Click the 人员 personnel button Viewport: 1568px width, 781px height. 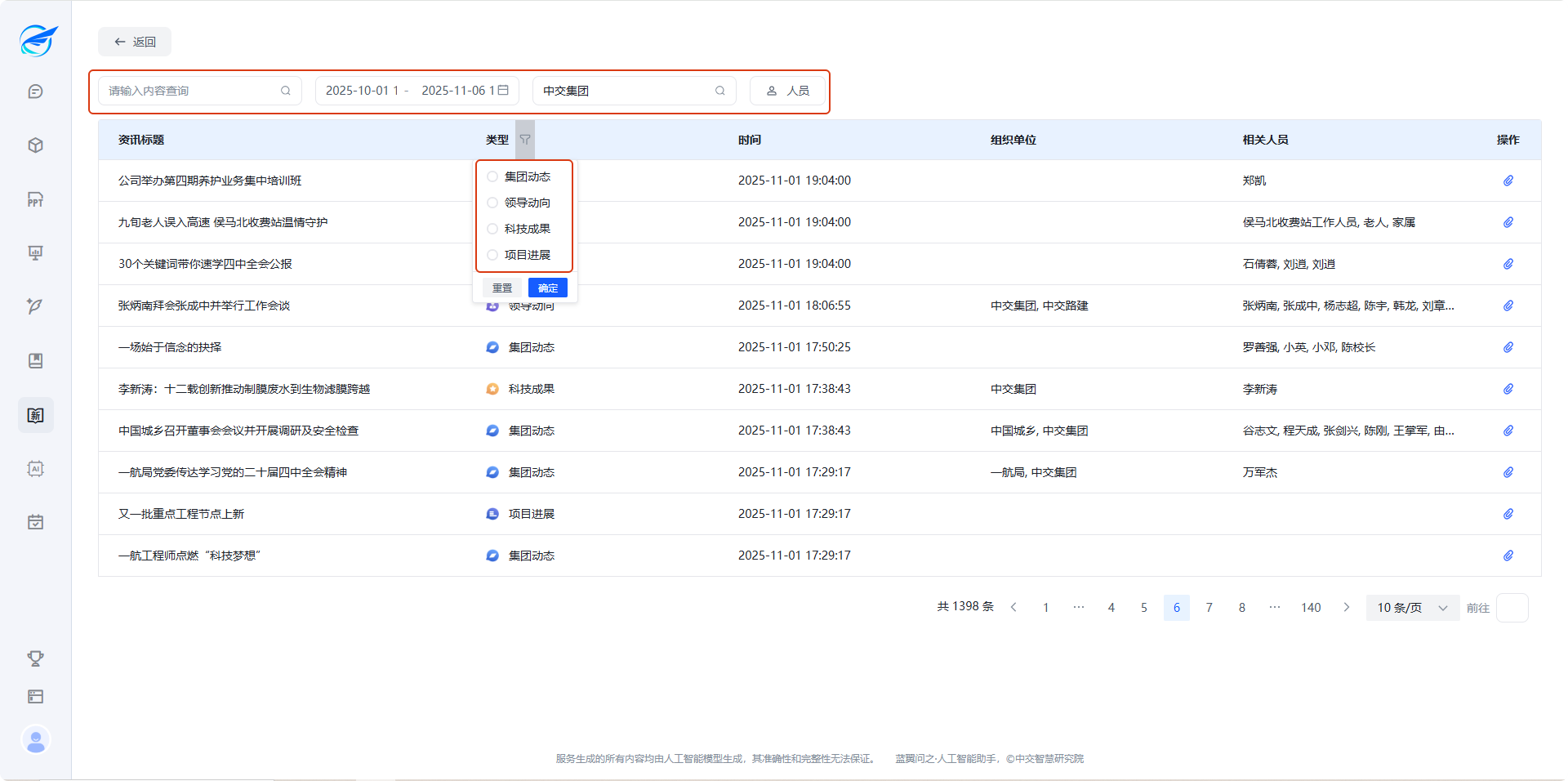point(787,91)
